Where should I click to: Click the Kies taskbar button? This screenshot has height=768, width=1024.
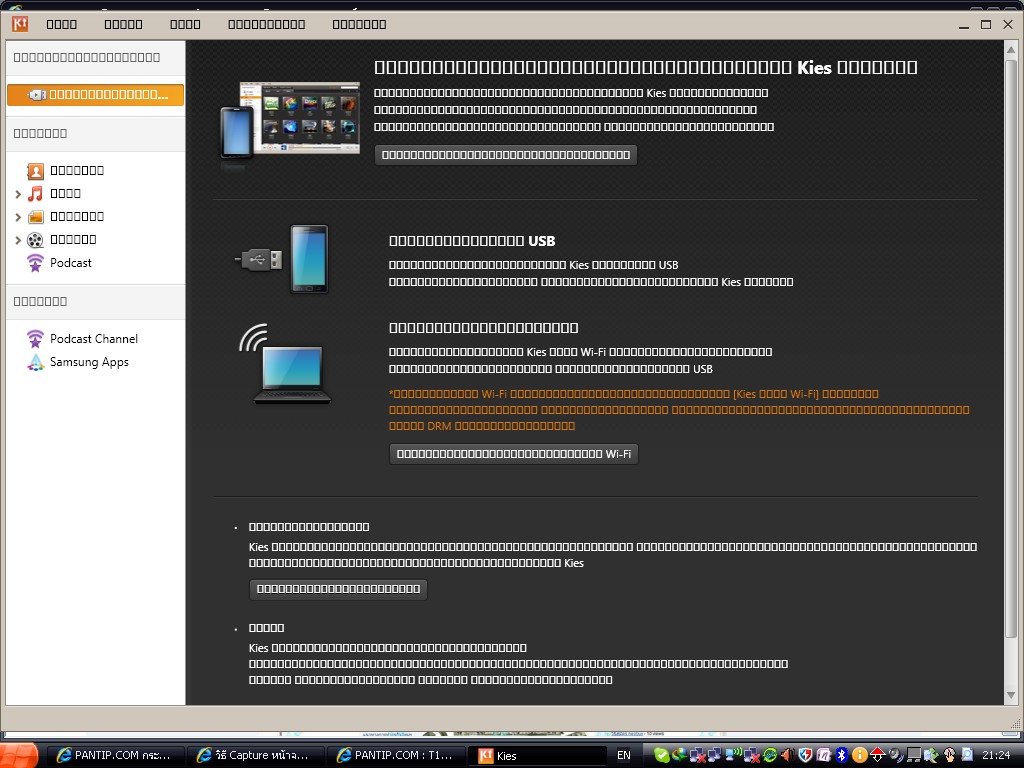point(538,756)
